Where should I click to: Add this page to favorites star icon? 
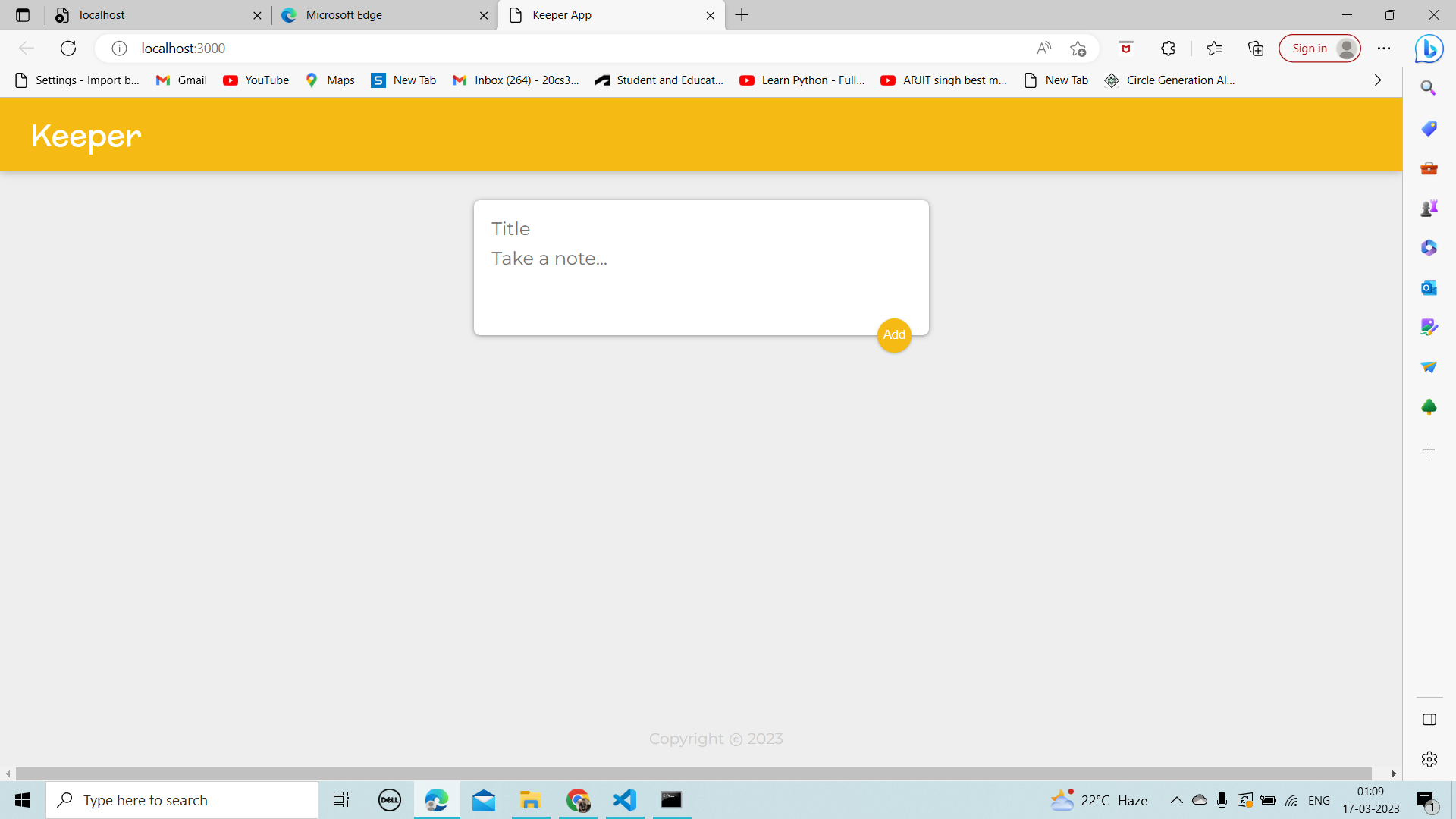[x=1078, y=49]
